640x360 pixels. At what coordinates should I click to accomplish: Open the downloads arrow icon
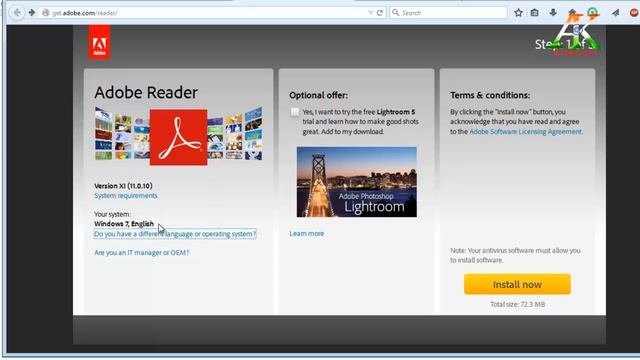coord(553,13)
